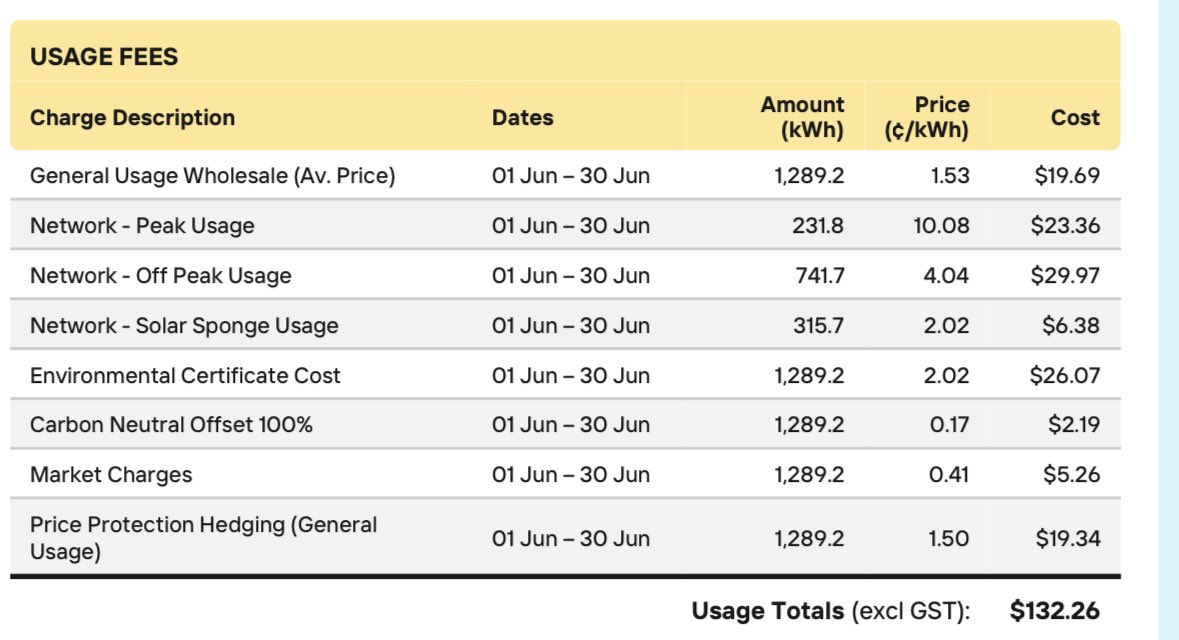
Task: Click the 315.7 kWh amount
Action: [x=819, y=326]
